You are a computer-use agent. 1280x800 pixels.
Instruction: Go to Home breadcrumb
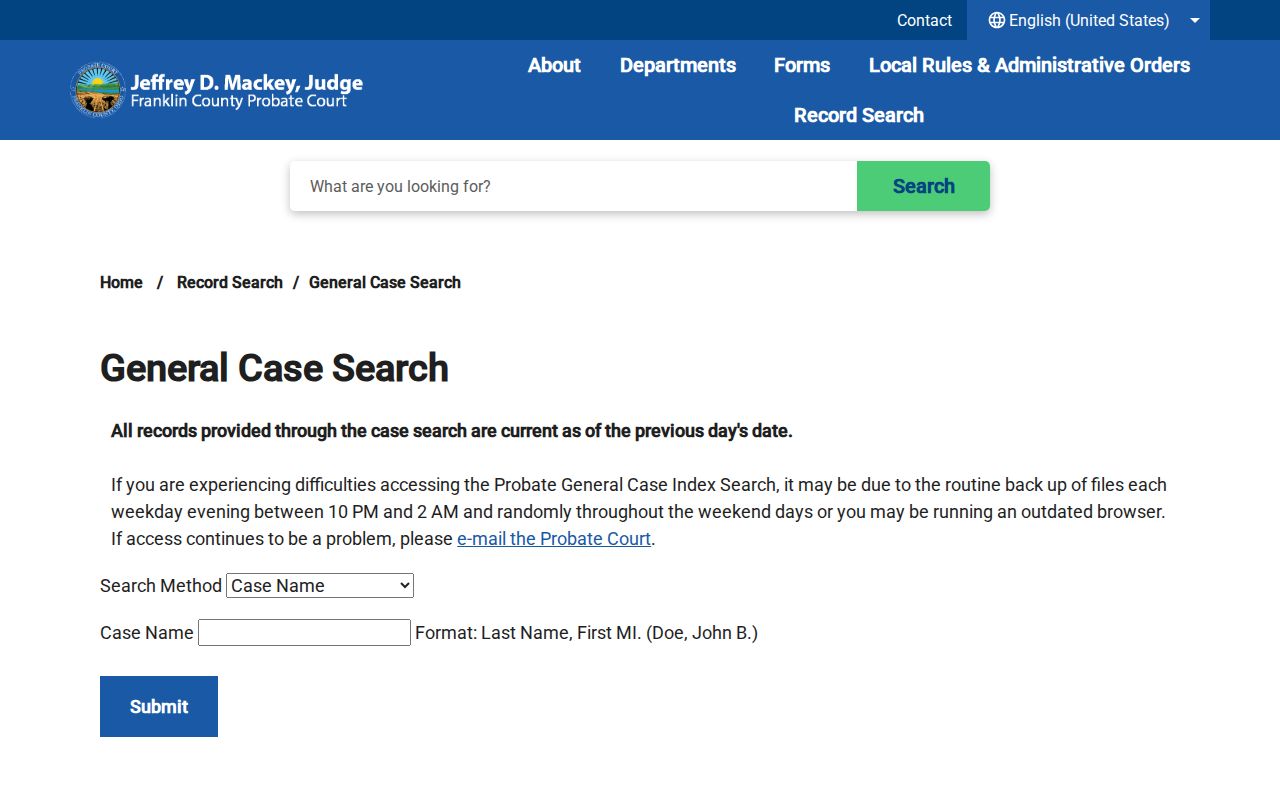121,282
